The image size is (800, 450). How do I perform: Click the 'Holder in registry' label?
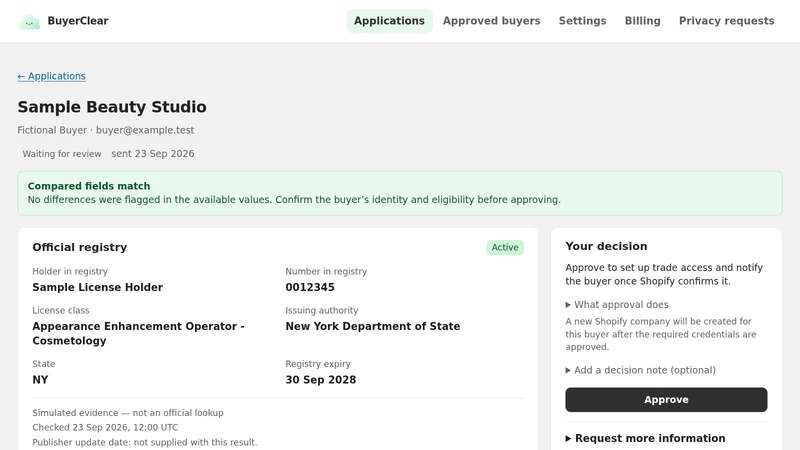tap(70, 271)
